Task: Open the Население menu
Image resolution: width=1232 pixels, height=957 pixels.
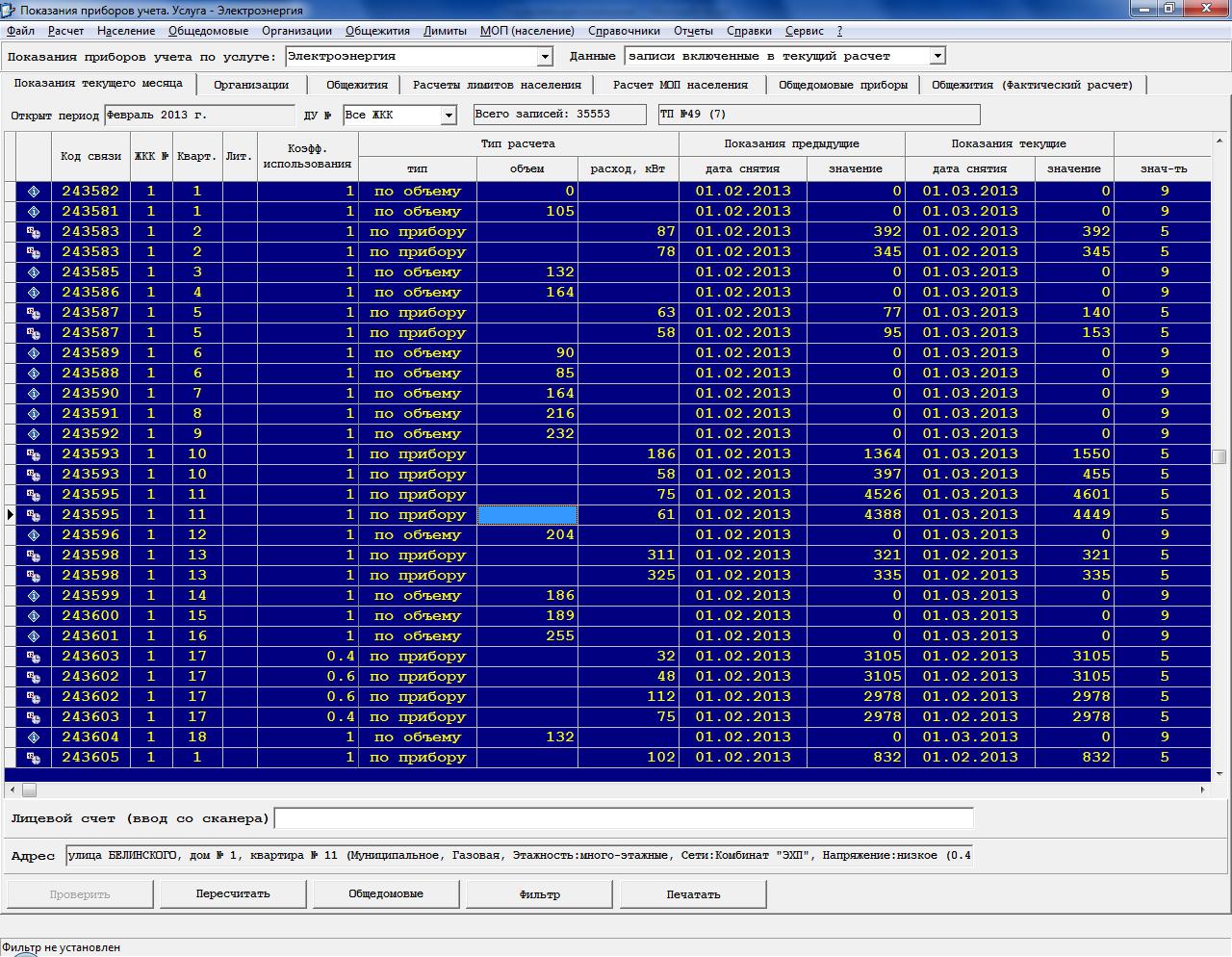Action: tap(126, 31)
